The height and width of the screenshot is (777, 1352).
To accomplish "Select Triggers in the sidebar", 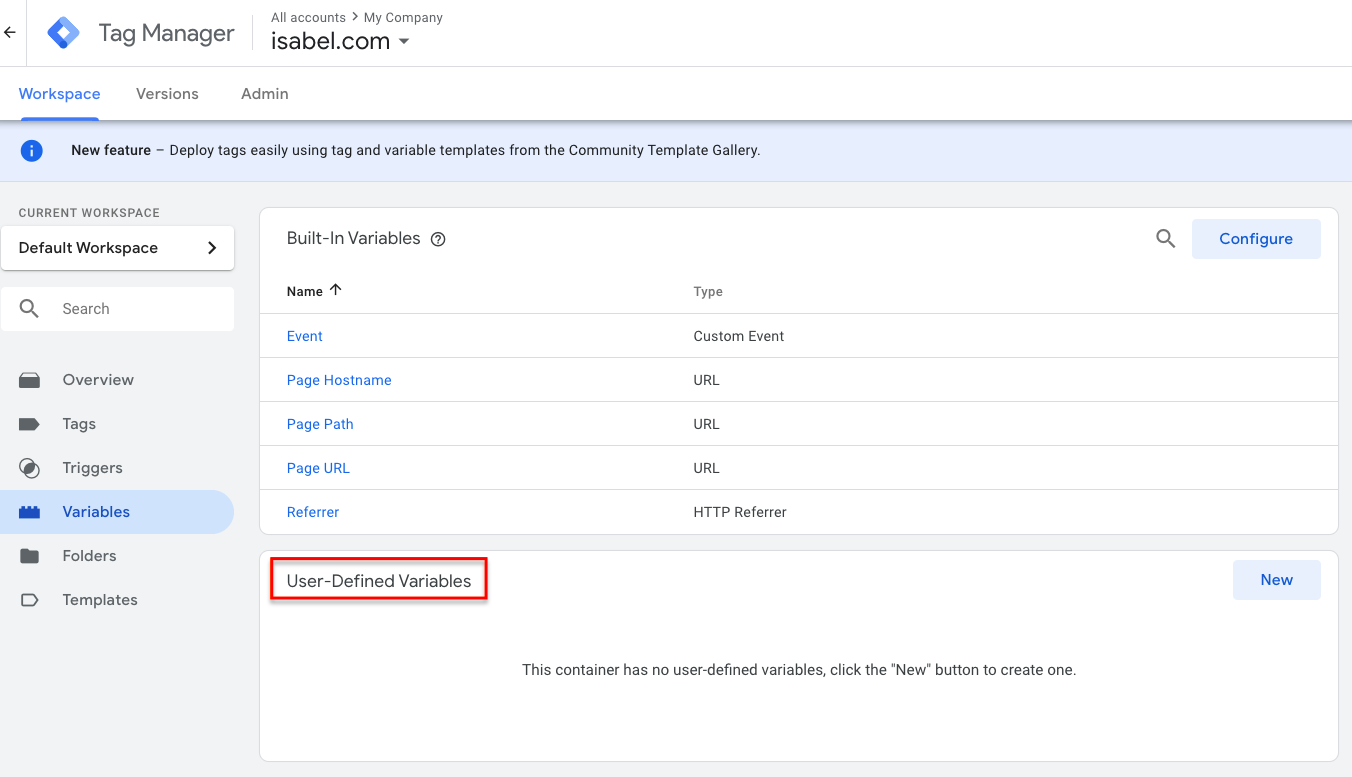I will coord(92,468).
